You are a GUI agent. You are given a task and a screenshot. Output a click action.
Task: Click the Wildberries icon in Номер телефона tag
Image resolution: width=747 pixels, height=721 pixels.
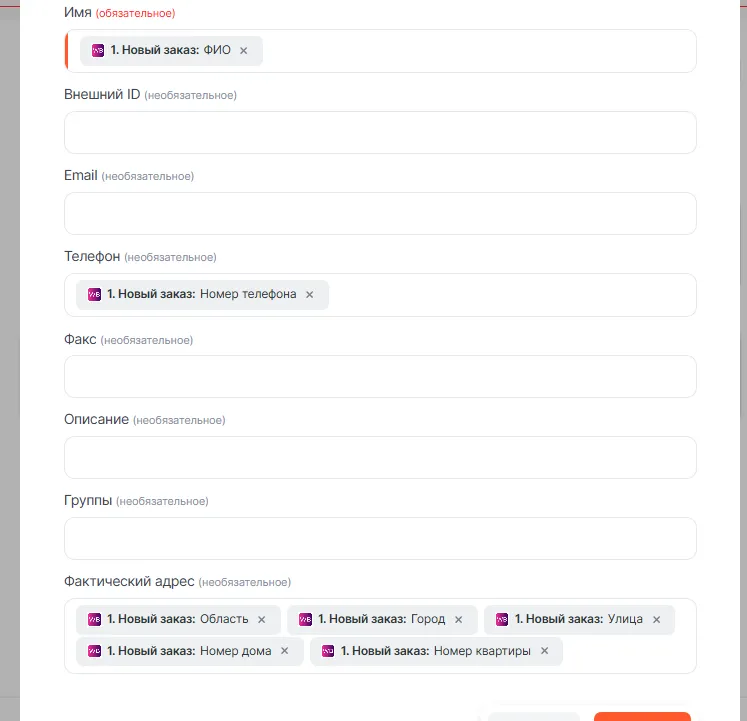click(x=95, y=295)
